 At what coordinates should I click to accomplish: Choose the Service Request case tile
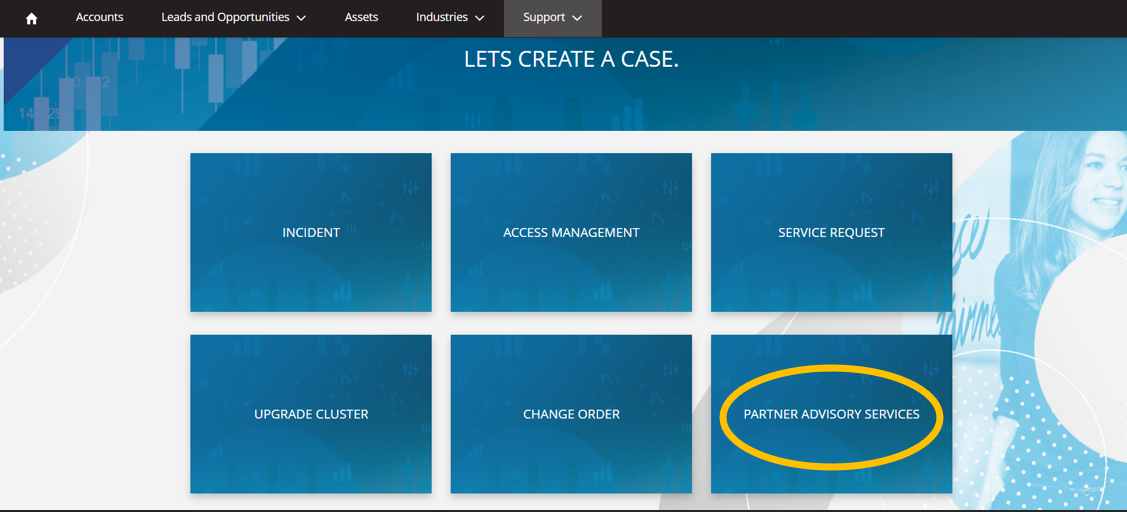point(831,232)
